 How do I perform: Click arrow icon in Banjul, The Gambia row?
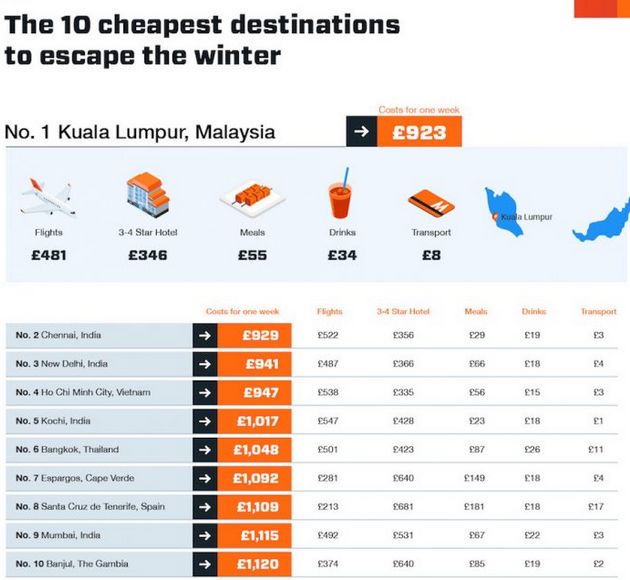click(x=205, y=564)
